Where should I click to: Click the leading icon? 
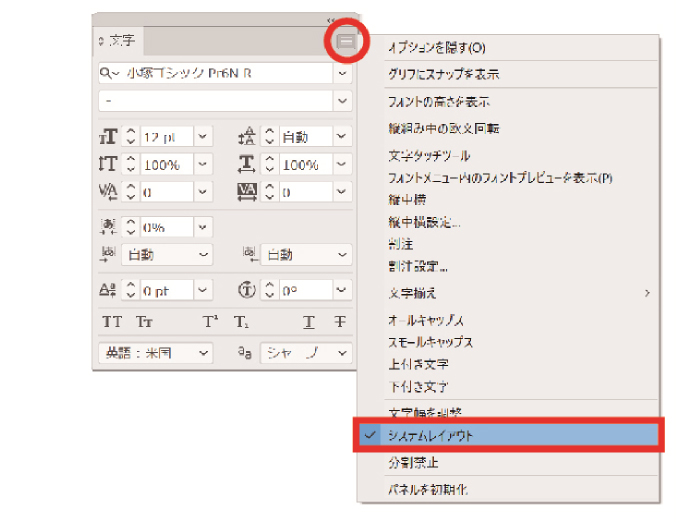click(246, 136)
